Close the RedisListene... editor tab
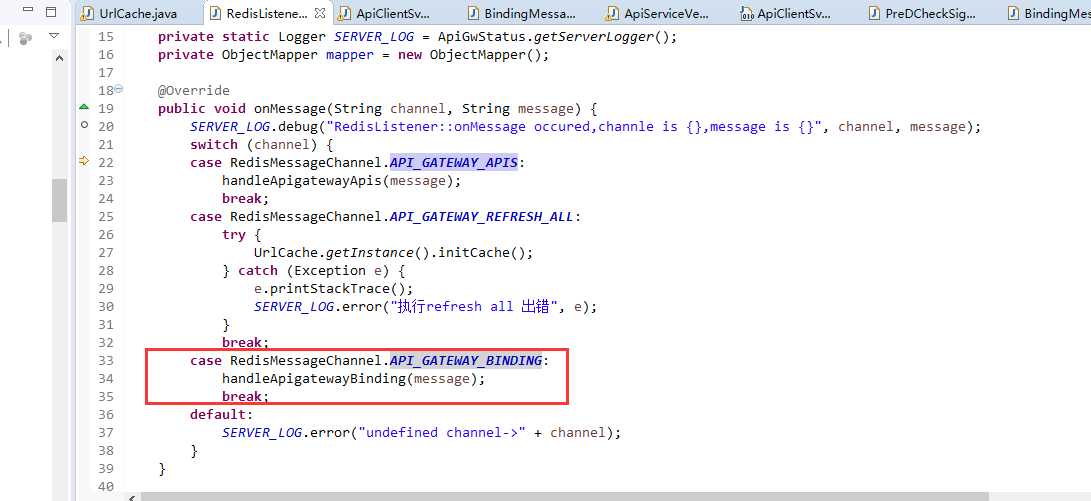Screen dimensions: 1091x501 pos(319,13)
